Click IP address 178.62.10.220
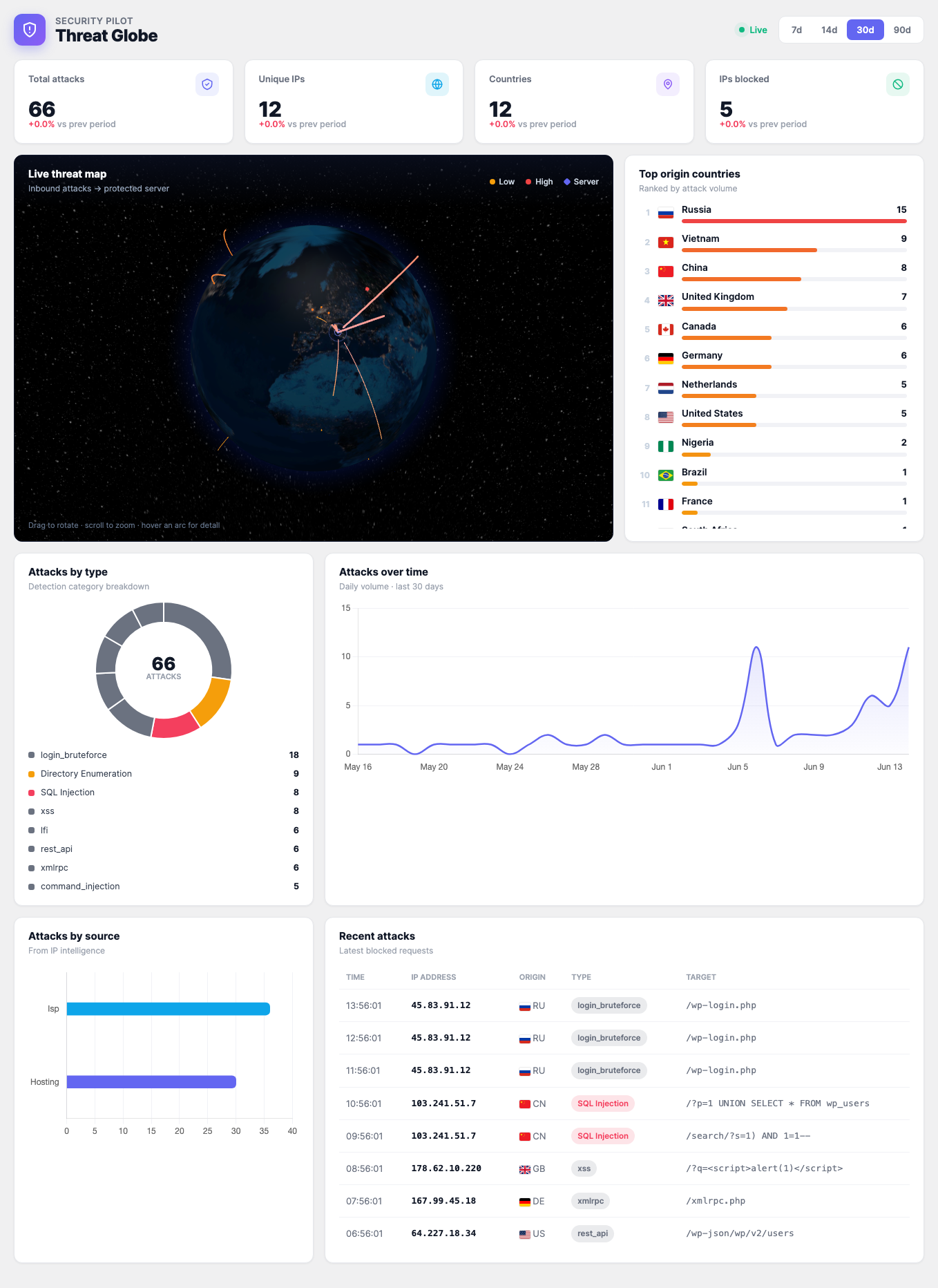The width and height of the screenshot is (938, 1288). (x=446, y=1168)
